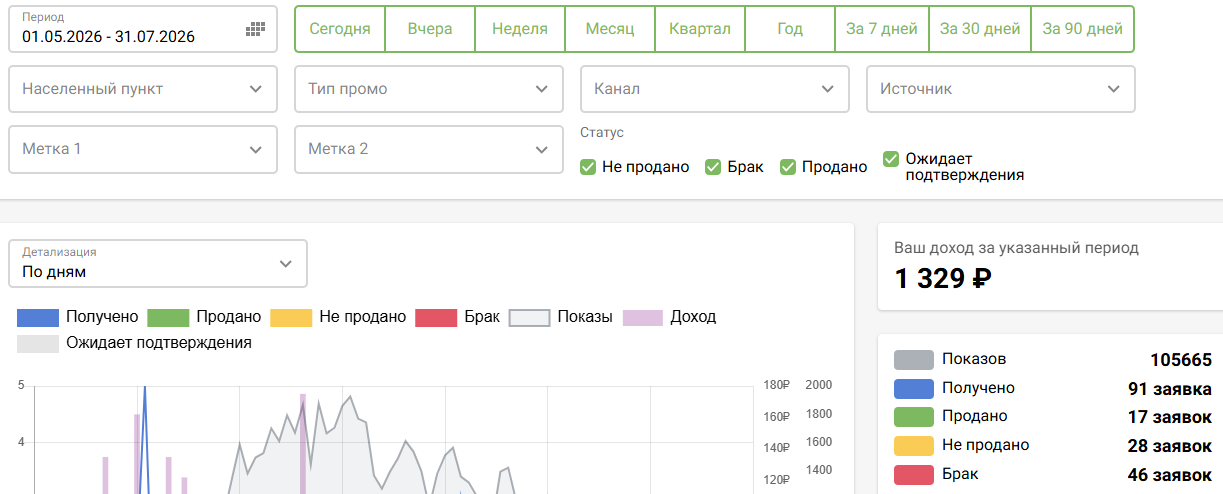1223x494 pixels.
Task: Select the Год period tab
Action: click(x=790, y=29)
